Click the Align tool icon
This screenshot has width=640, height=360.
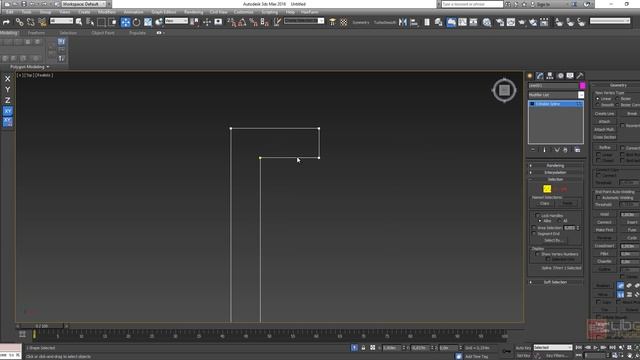pyautogui.click(x=414, y=22)
